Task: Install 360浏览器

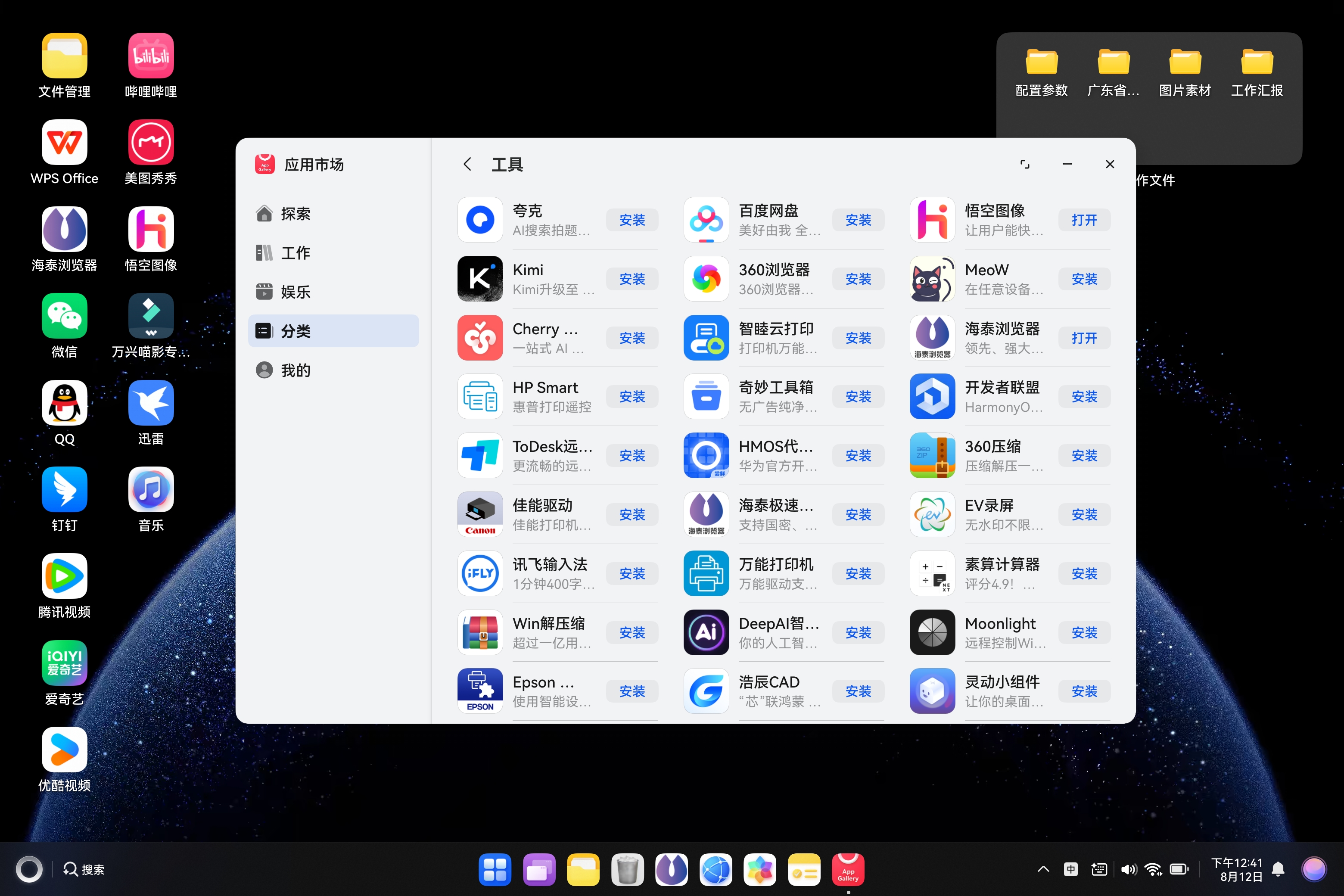Action: [x=858, y=279]
